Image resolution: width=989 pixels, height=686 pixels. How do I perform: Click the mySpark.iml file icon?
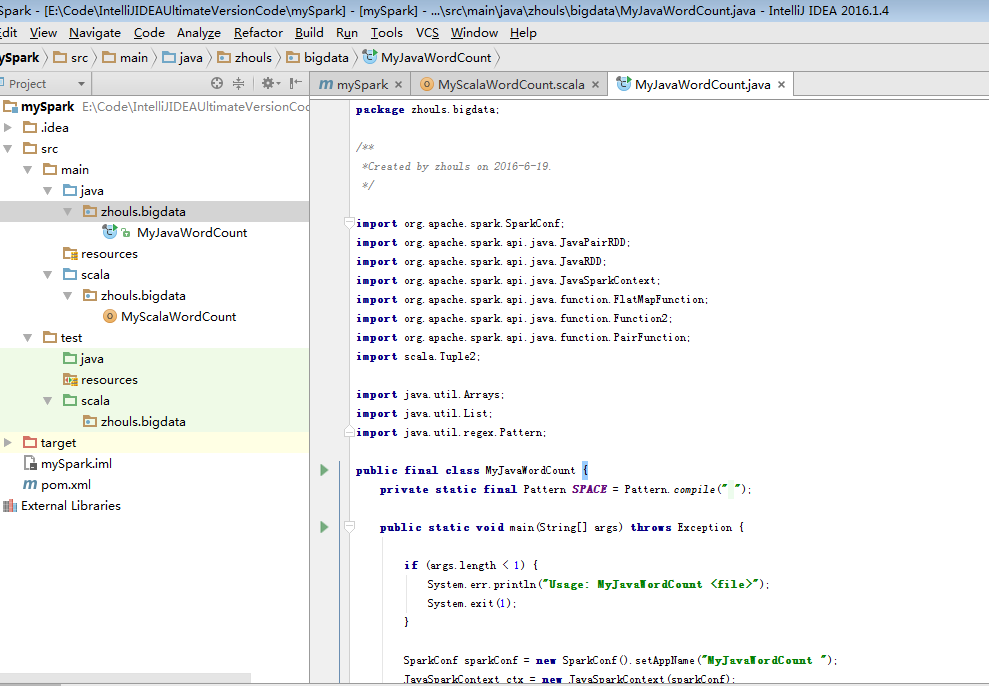tap(30, 463)
